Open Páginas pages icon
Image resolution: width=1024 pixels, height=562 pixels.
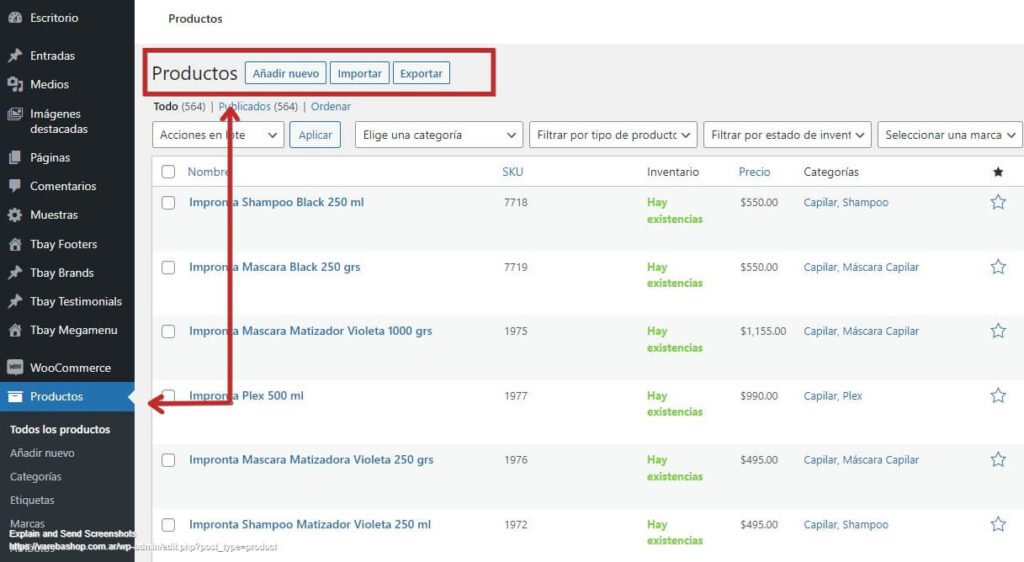(14, 157)
